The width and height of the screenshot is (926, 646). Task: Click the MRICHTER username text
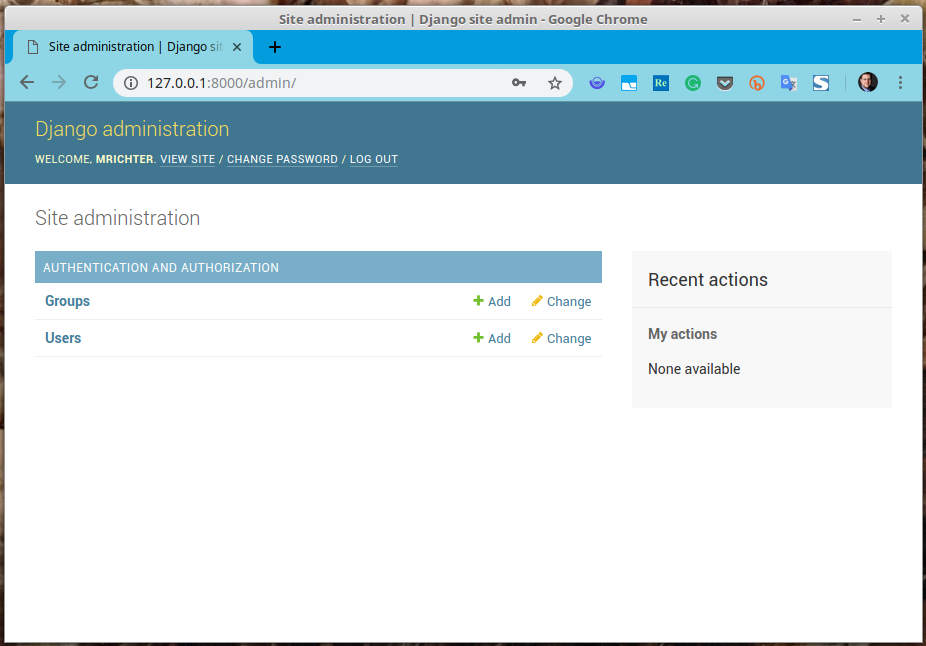pyautogui.click(x=125, y=159)
